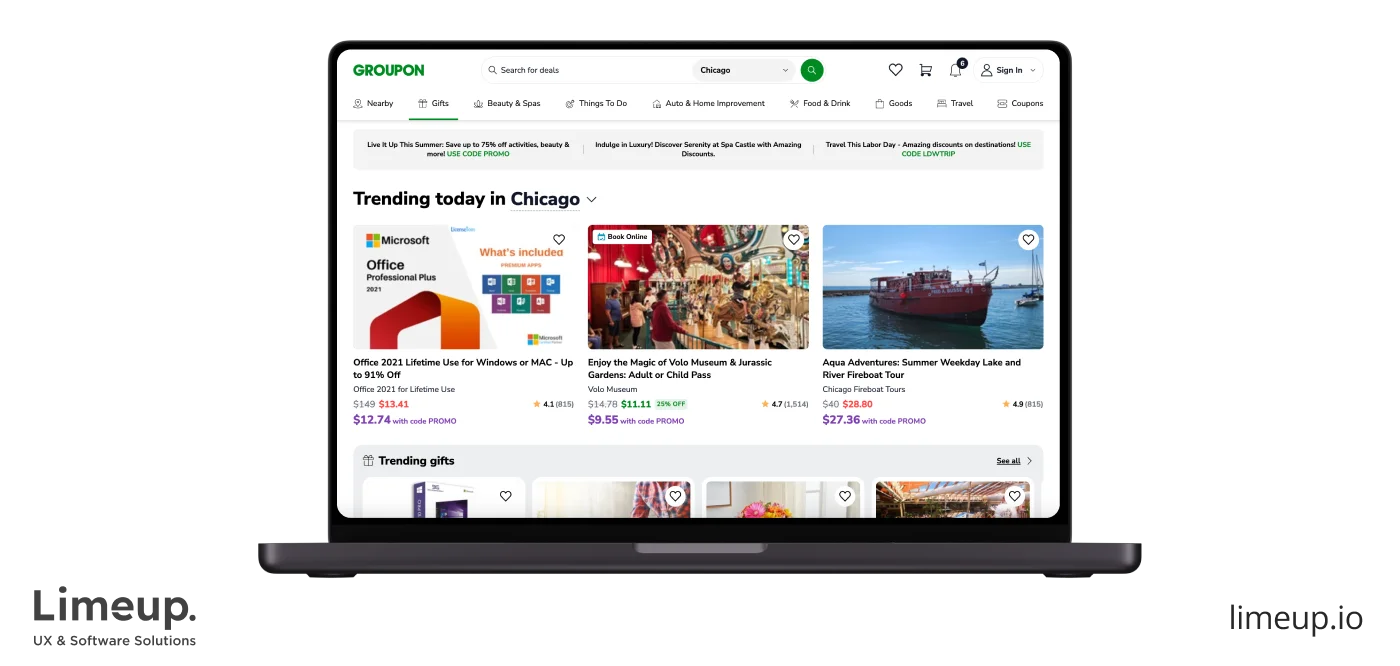Click the See all link for Trending gifts
The height and width of the screenshot is (666, 1400).
(x=1008, y=461)
